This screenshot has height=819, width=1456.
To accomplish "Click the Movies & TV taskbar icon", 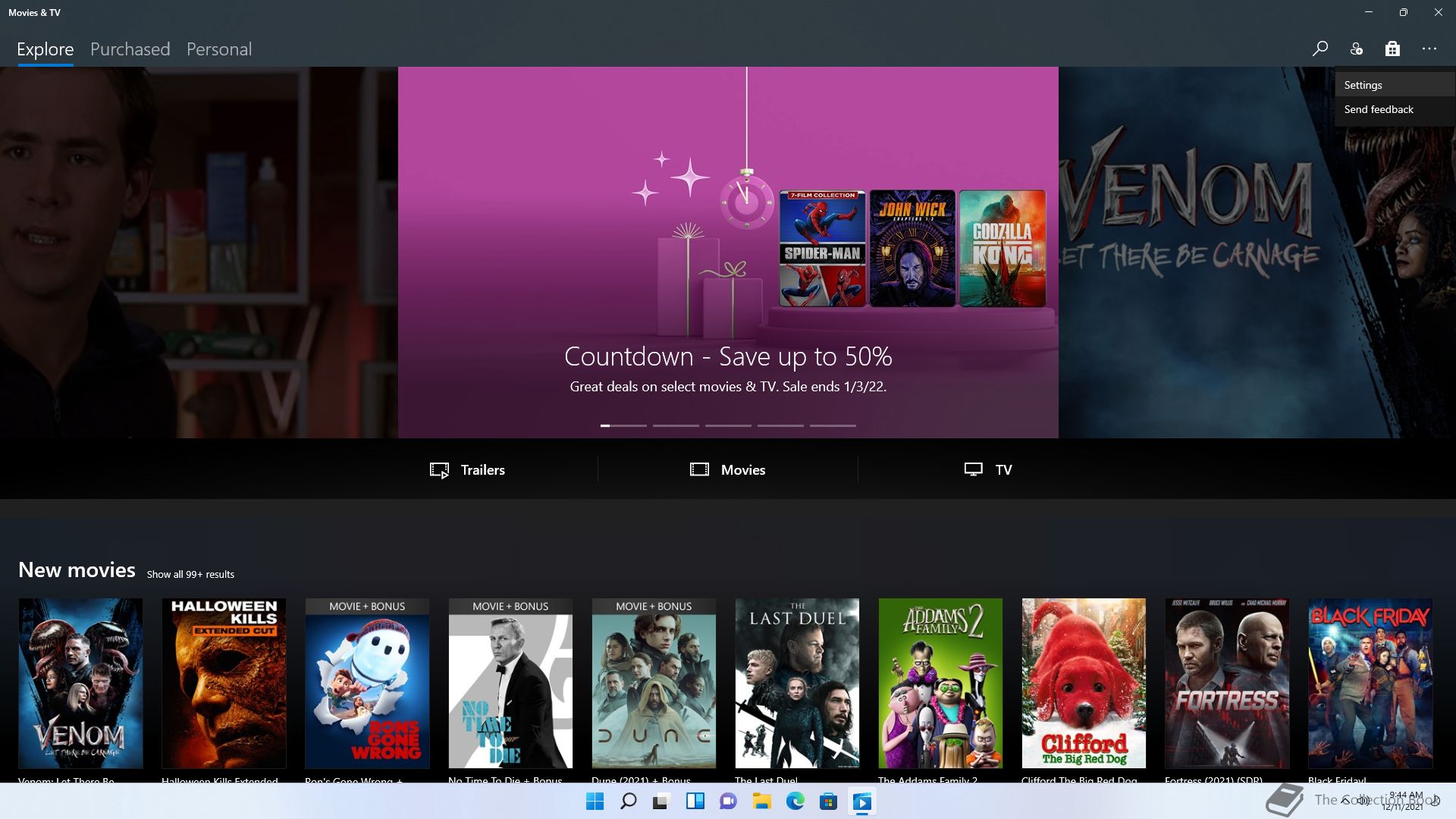I will coord(862,802).
